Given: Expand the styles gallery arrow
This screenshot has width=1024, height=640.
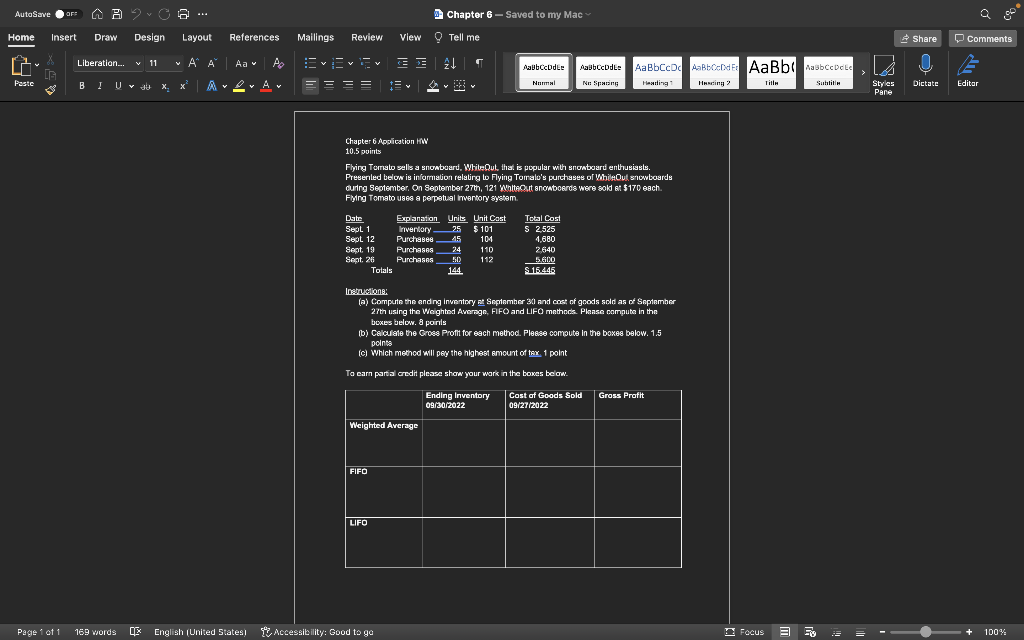Looking at the screenshot, I should coord(863,72).
